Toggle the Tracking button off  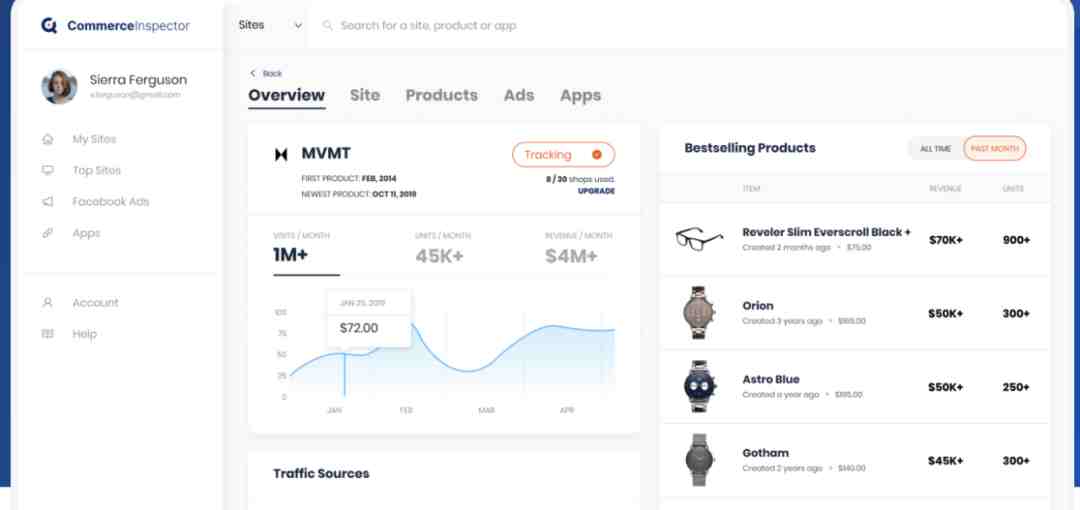pos(563,154)
